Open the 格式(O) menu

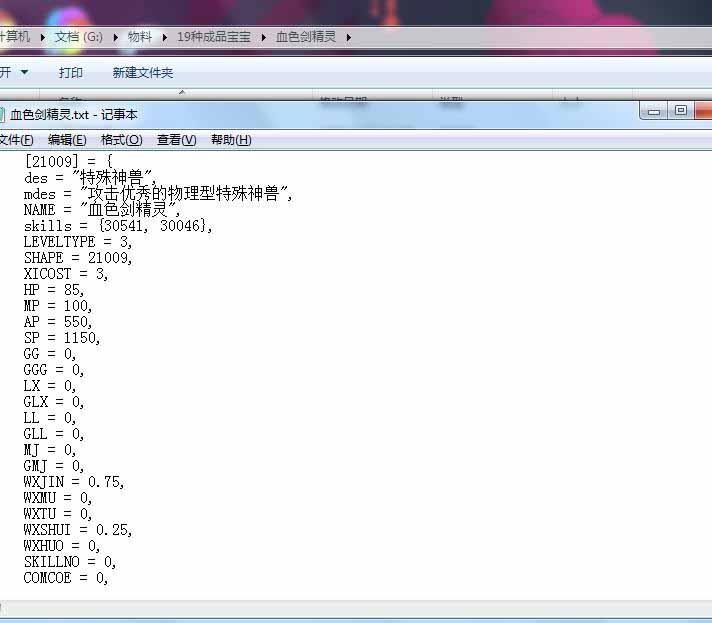pos(121,140)
